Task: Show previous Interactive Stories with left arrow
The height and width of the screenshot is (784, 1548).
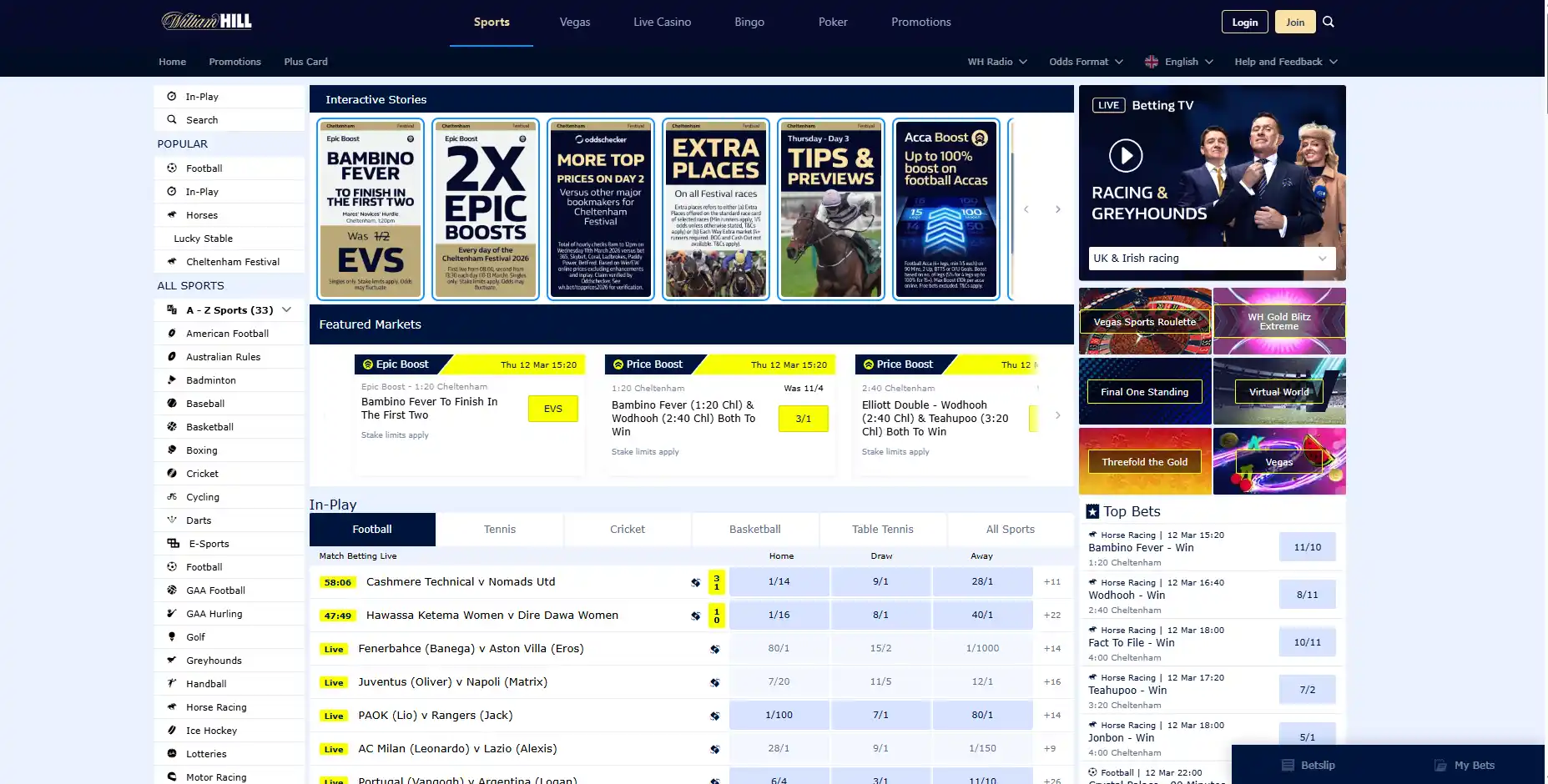Action: tap(1026, 209)
